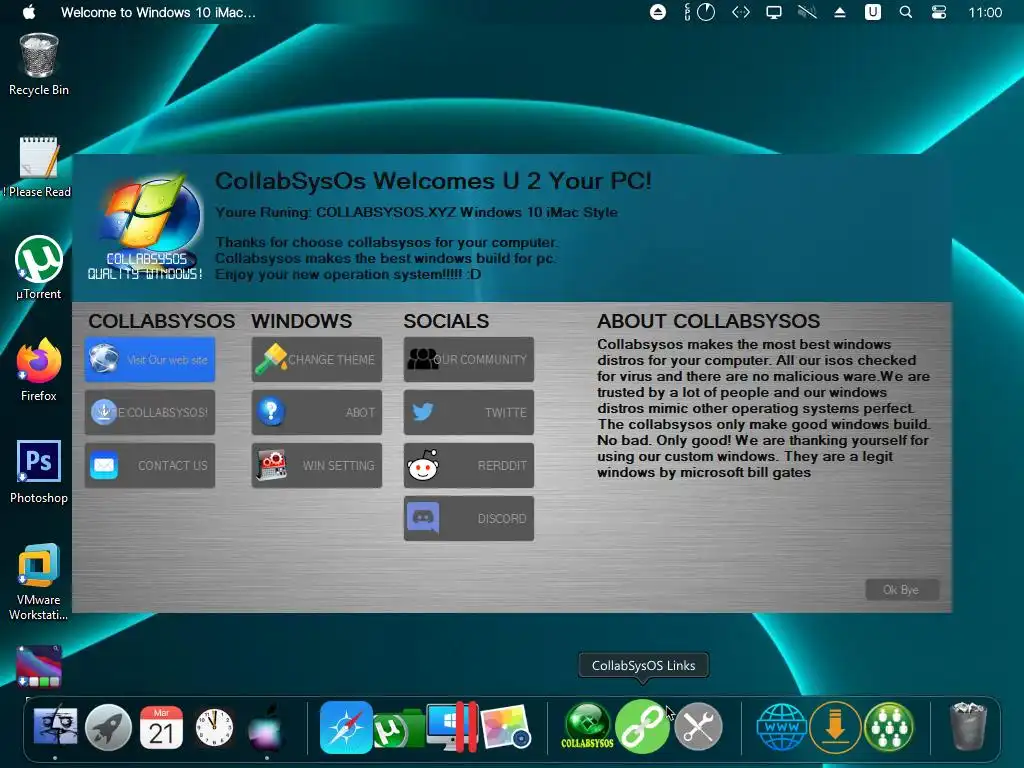Launch Safari compass icon in dock
Screen dimensions: 1024x768
click(x=346, y=727)
